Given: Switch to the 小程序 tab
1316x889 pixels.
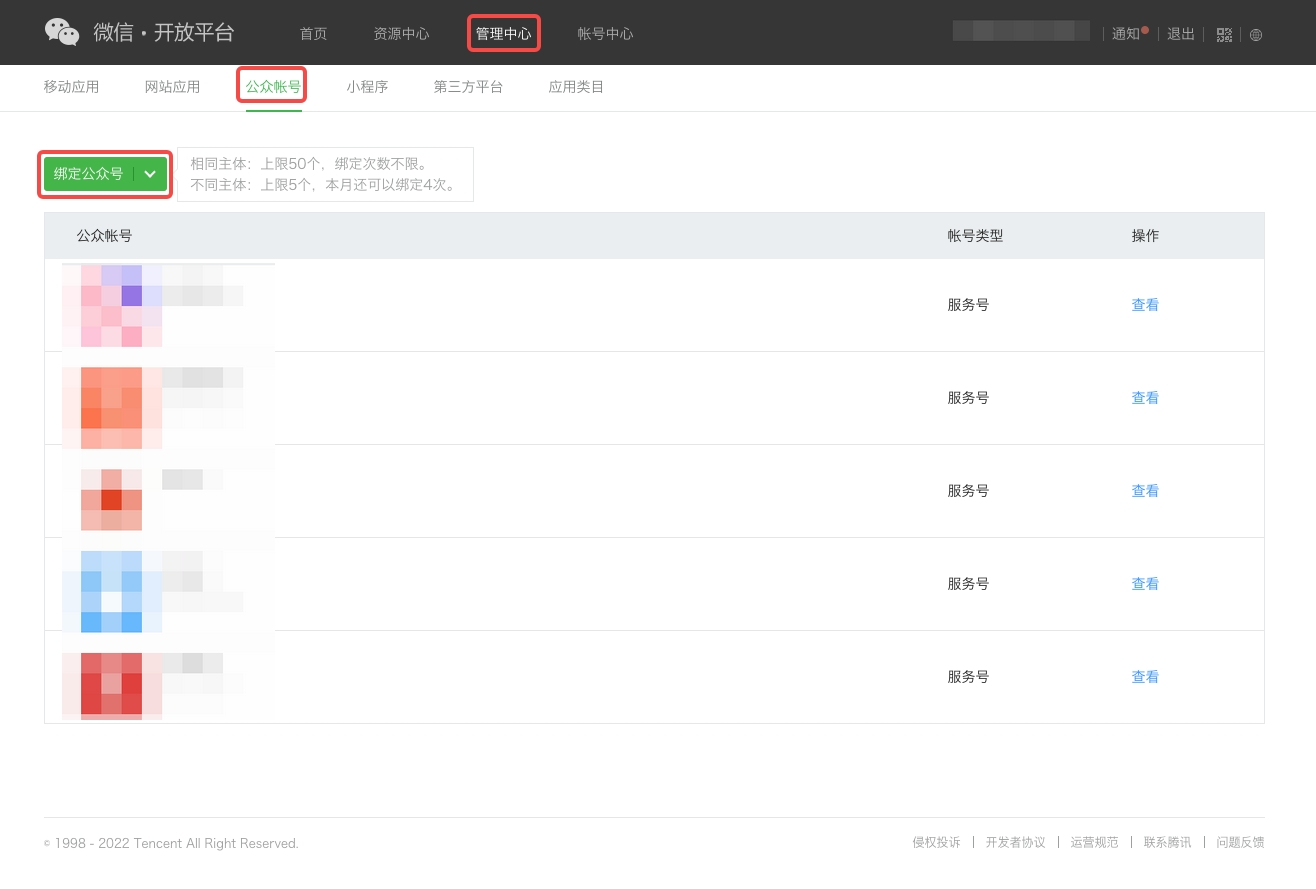Looking at the screenshot, I should 367,87.
